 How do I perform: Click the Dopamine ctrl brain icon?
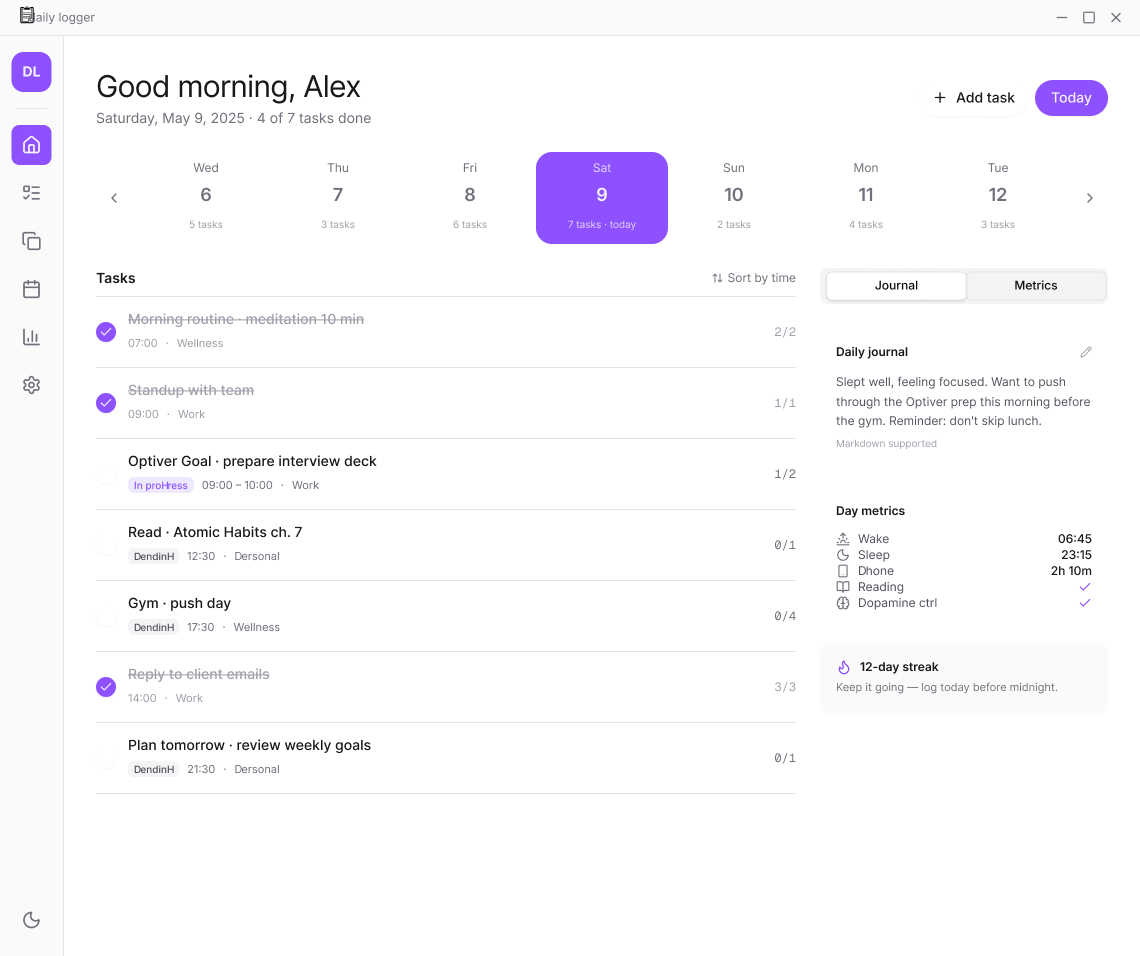tap(843, 603)
